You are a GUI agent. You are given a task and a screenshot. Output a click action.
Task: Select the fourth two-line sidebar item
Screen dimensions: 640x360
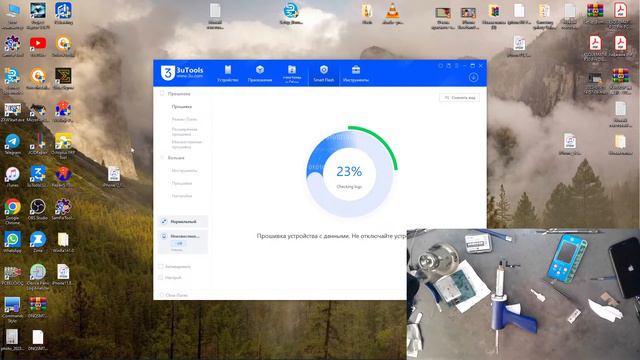point(187,144)
